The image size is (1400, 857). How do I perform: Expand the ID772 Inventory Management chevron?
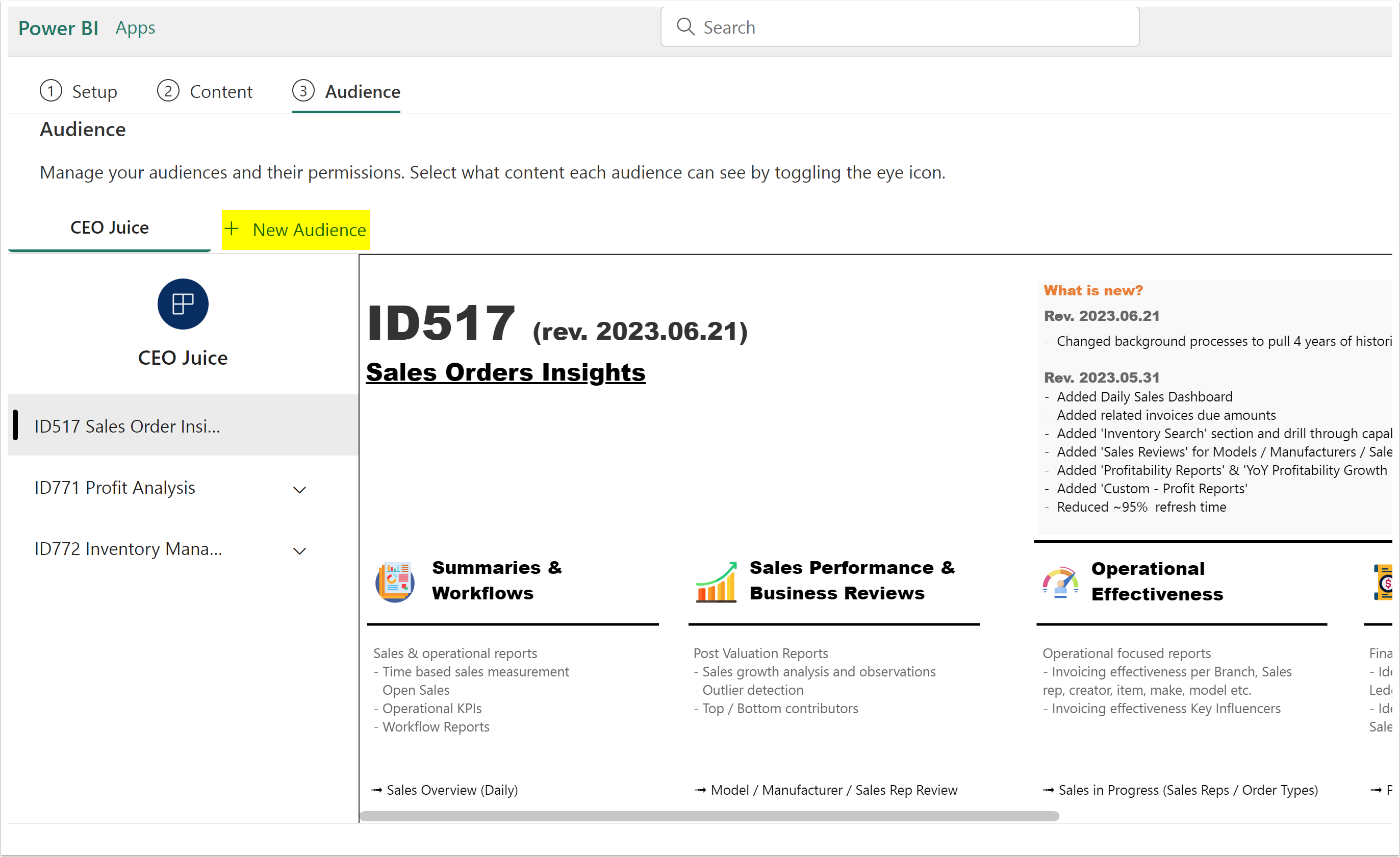299,551
